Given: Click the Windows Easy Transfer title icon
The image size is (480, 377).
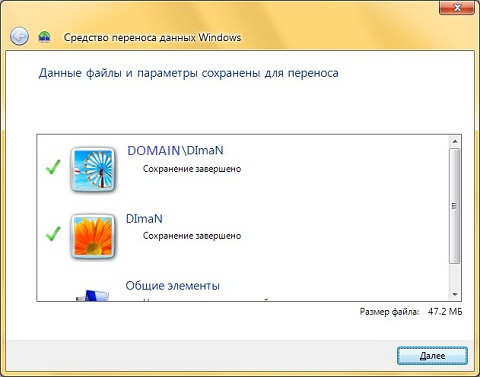Looking at the screenshot, I should coord(44,37).
